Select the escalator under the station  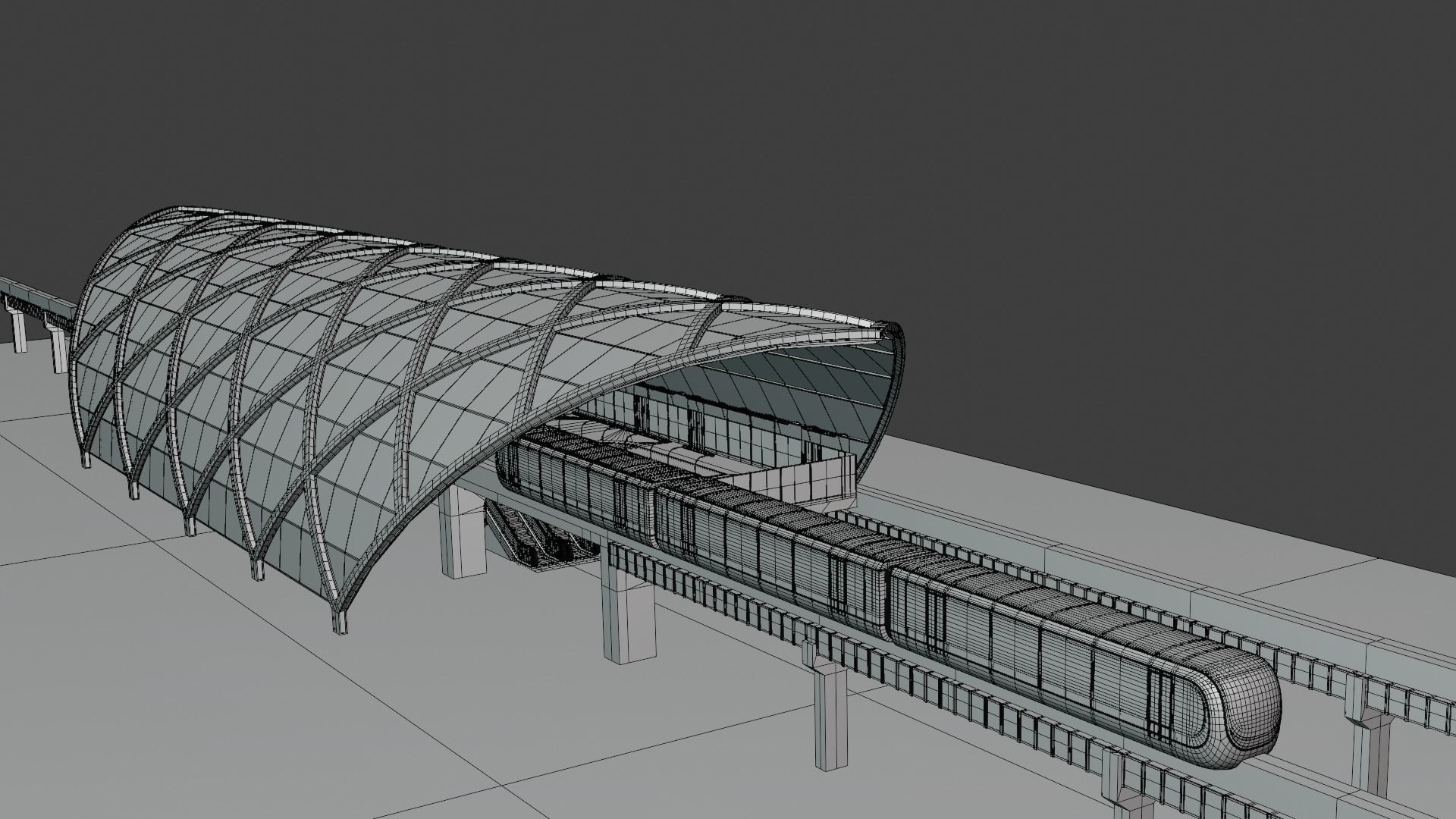(x=542, y=538)
